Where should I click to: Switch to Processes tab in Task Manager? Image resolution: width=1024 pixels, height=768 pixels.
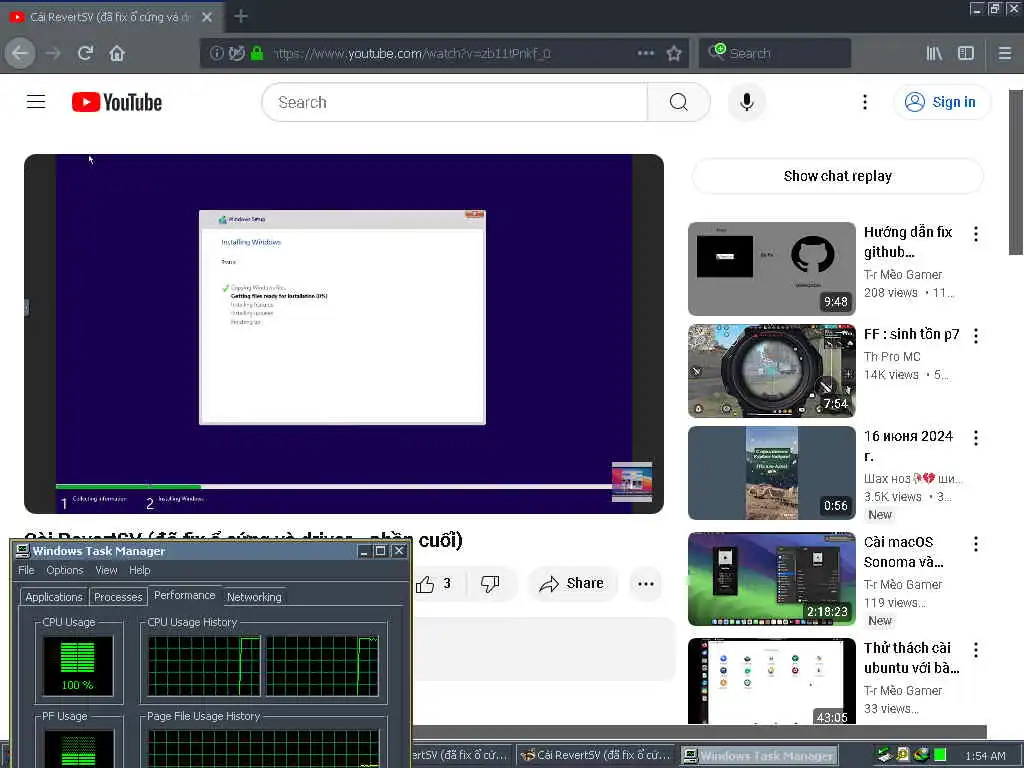pyautogui.click(x=118, y=597)
